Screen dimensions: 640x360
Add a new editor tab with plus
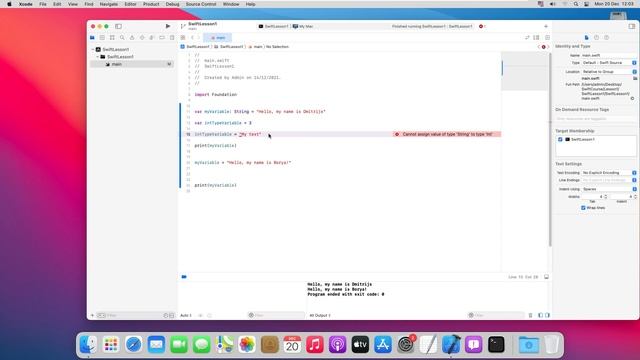(546, 26)
